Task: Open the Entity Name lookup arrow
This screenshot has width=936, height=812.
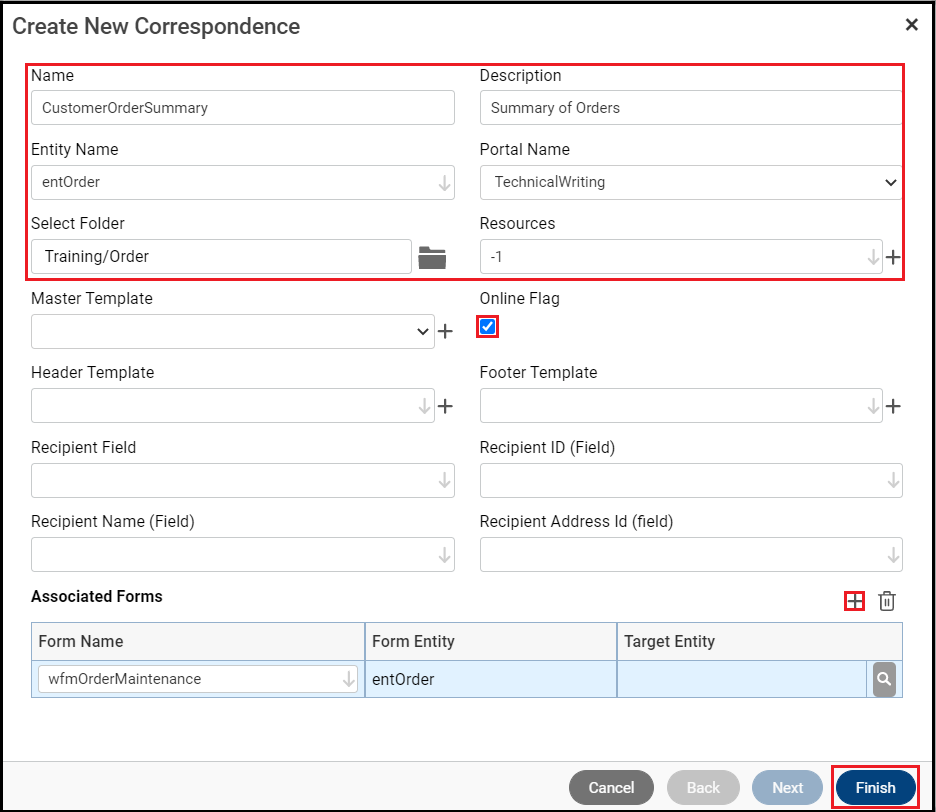Action: click(x=444, y=183)
